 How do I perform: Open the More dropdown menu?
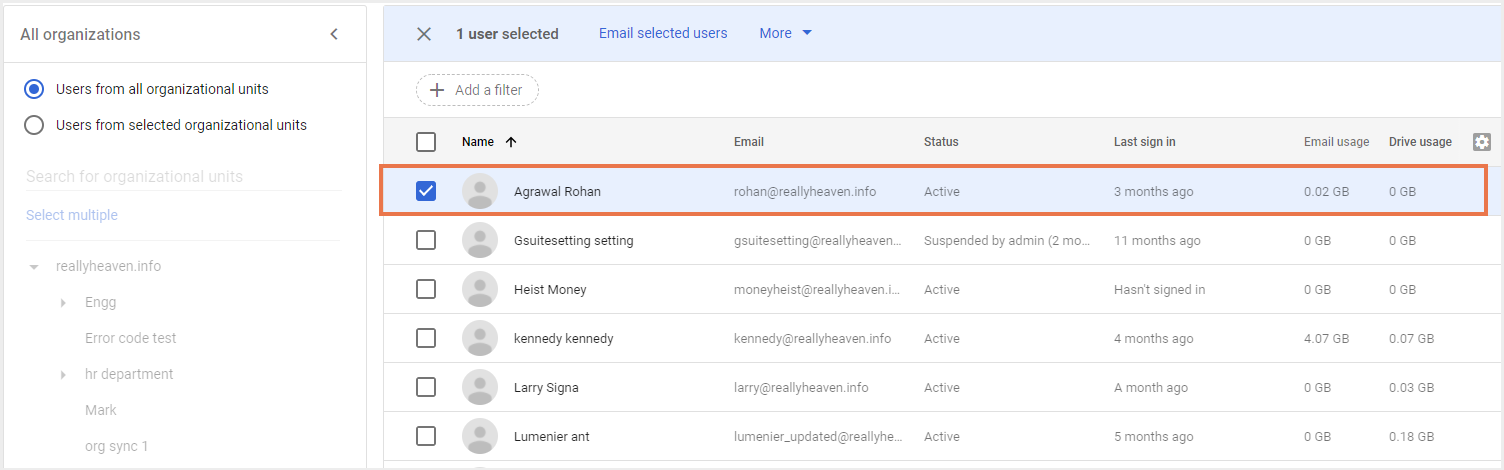click(785, 33)
